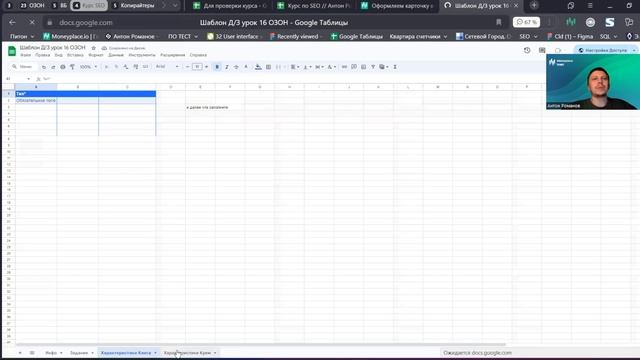Click the horizontal scrollbar of the sheet
Viewport: 640px width, 360px height.
coord(260,345)
